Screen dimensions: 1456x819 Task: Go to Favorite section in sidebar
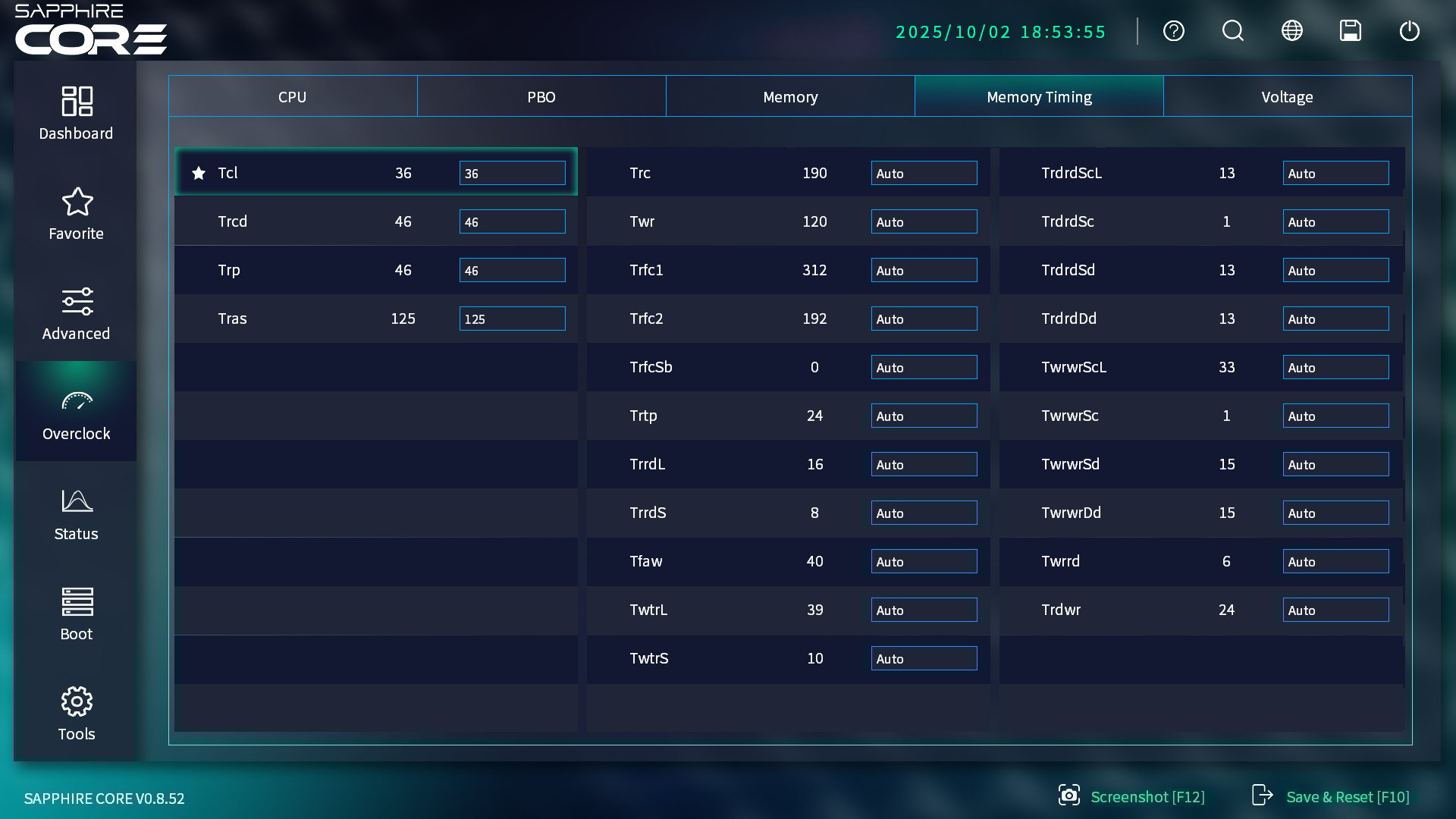click(x=76, y=214)
